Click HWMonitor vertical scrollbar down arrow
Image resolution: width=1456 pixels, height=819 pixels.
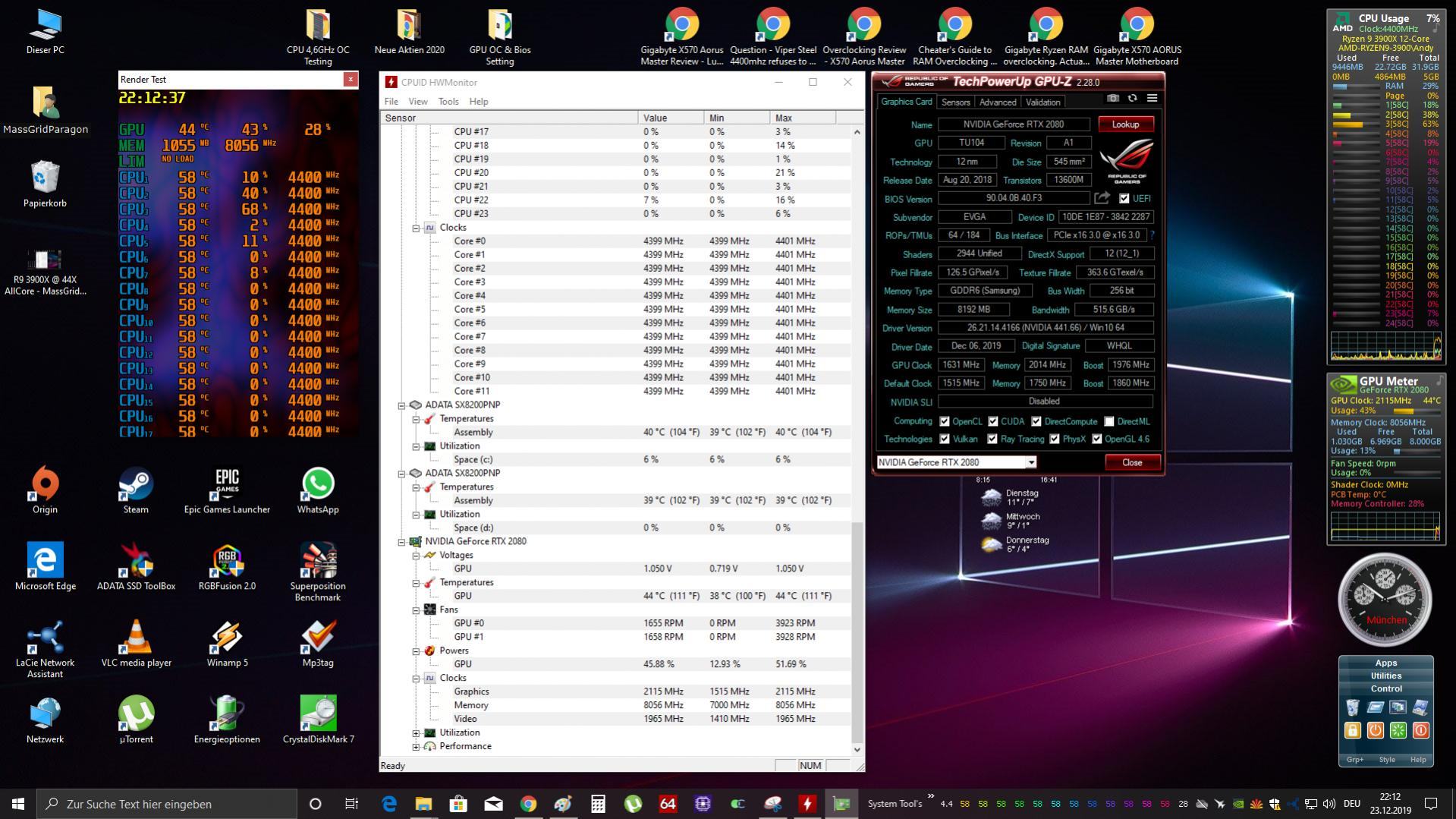click(x=857, y=750)
